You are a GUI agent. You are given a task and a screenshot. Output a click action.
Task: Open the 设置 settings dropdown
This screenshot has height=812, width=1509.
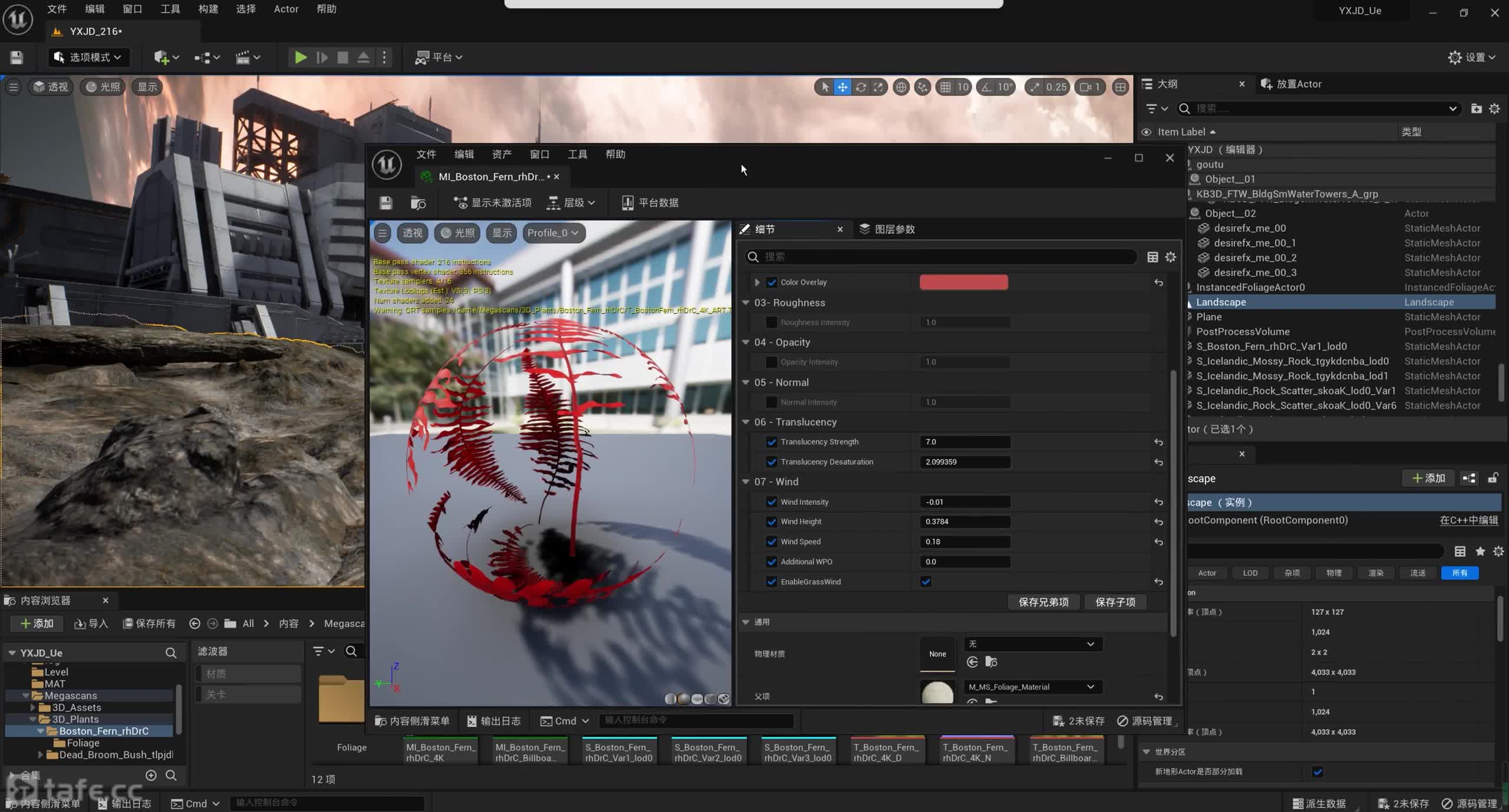1473,57
